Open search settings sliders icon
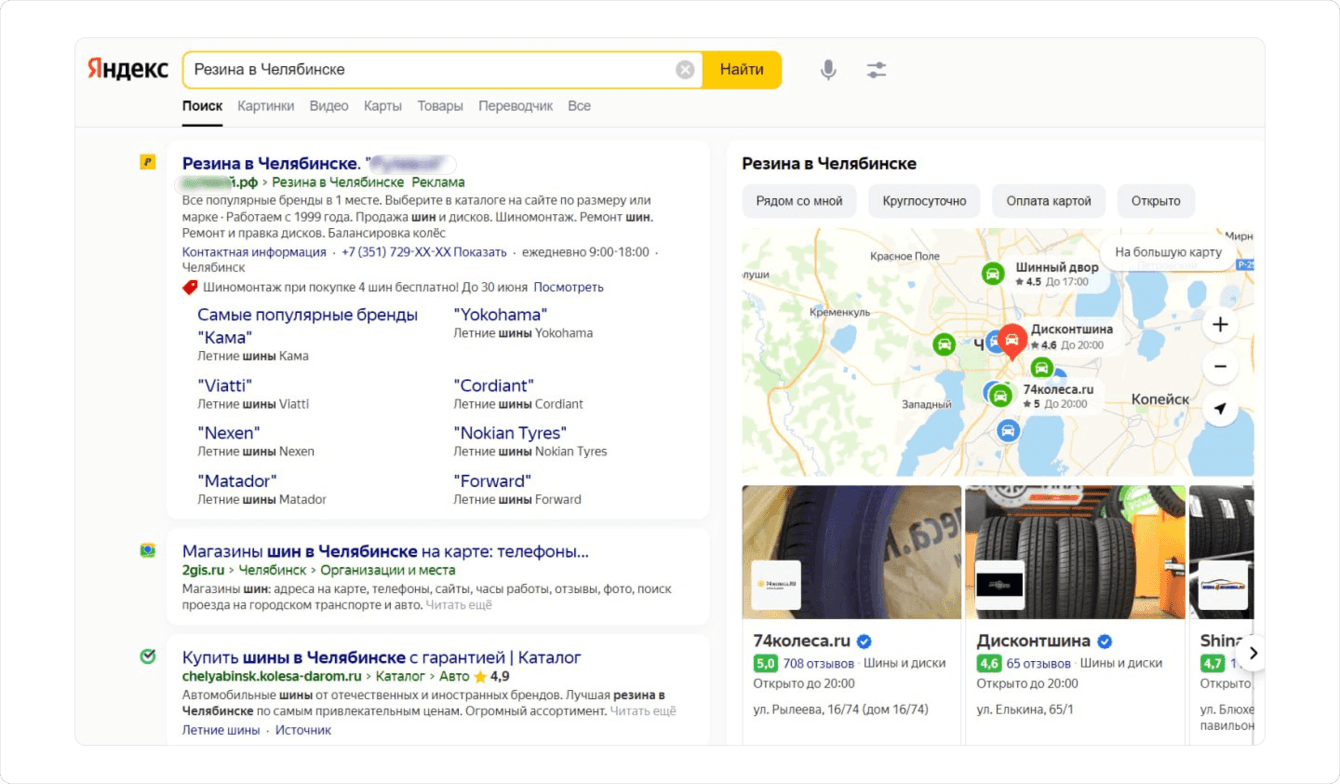This screenshot has width=1340, height=784. tap(876, 70)
